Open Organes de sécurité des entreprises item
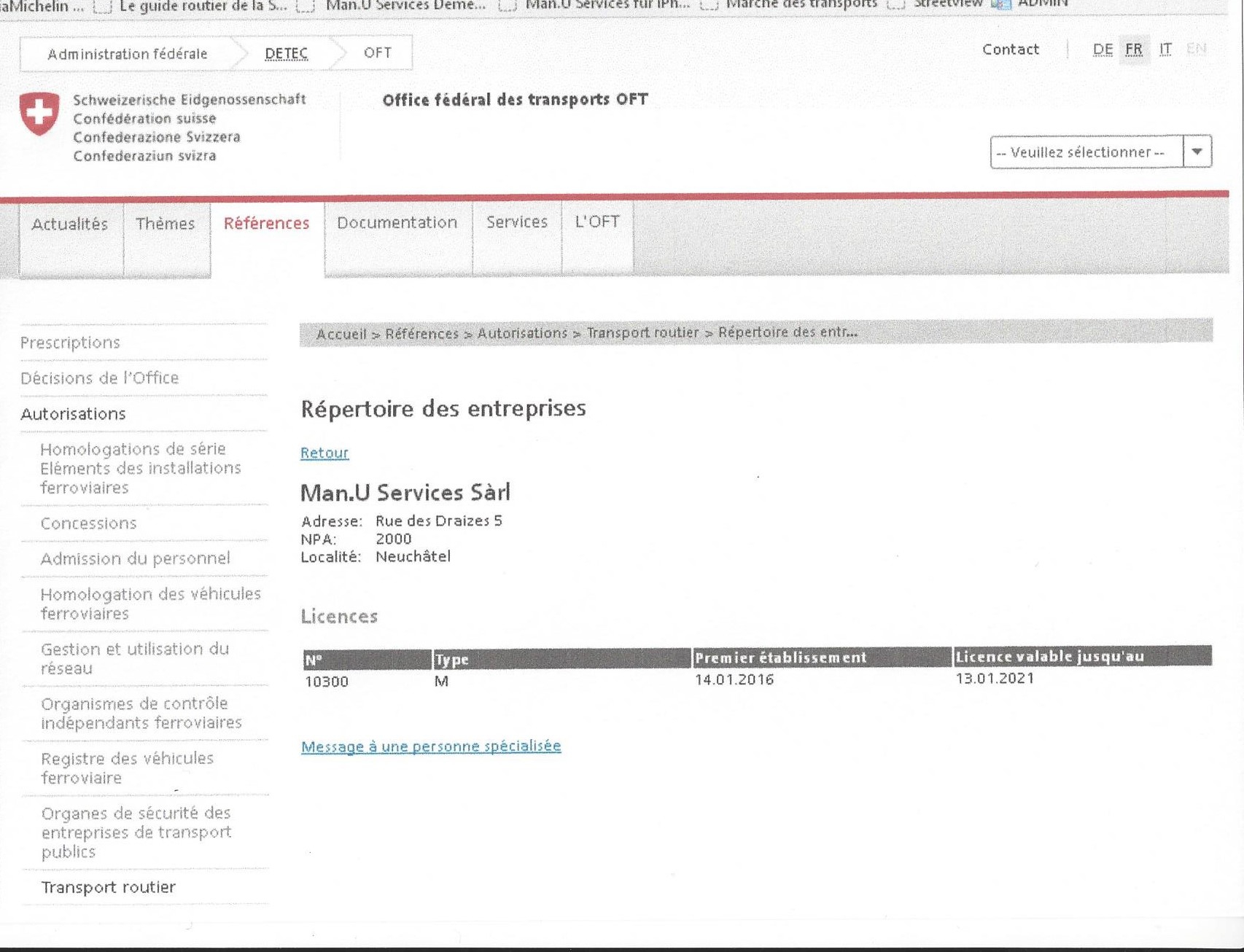The height and width of the screenshot is (952, 1244). 136,832
